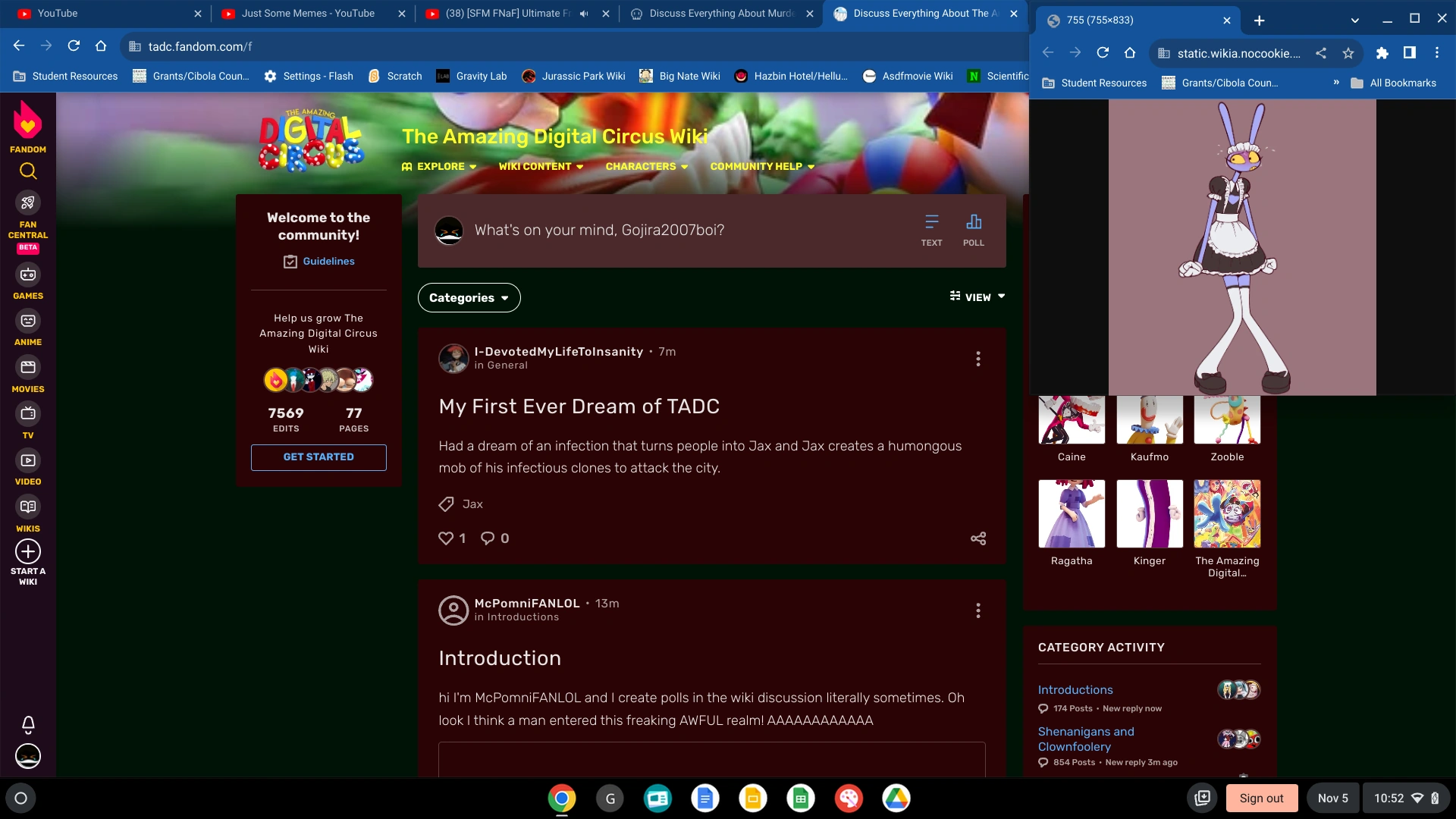Mute the SFM FNaF tab audio
Screen dimensions: 1456x819
[584, 14]
